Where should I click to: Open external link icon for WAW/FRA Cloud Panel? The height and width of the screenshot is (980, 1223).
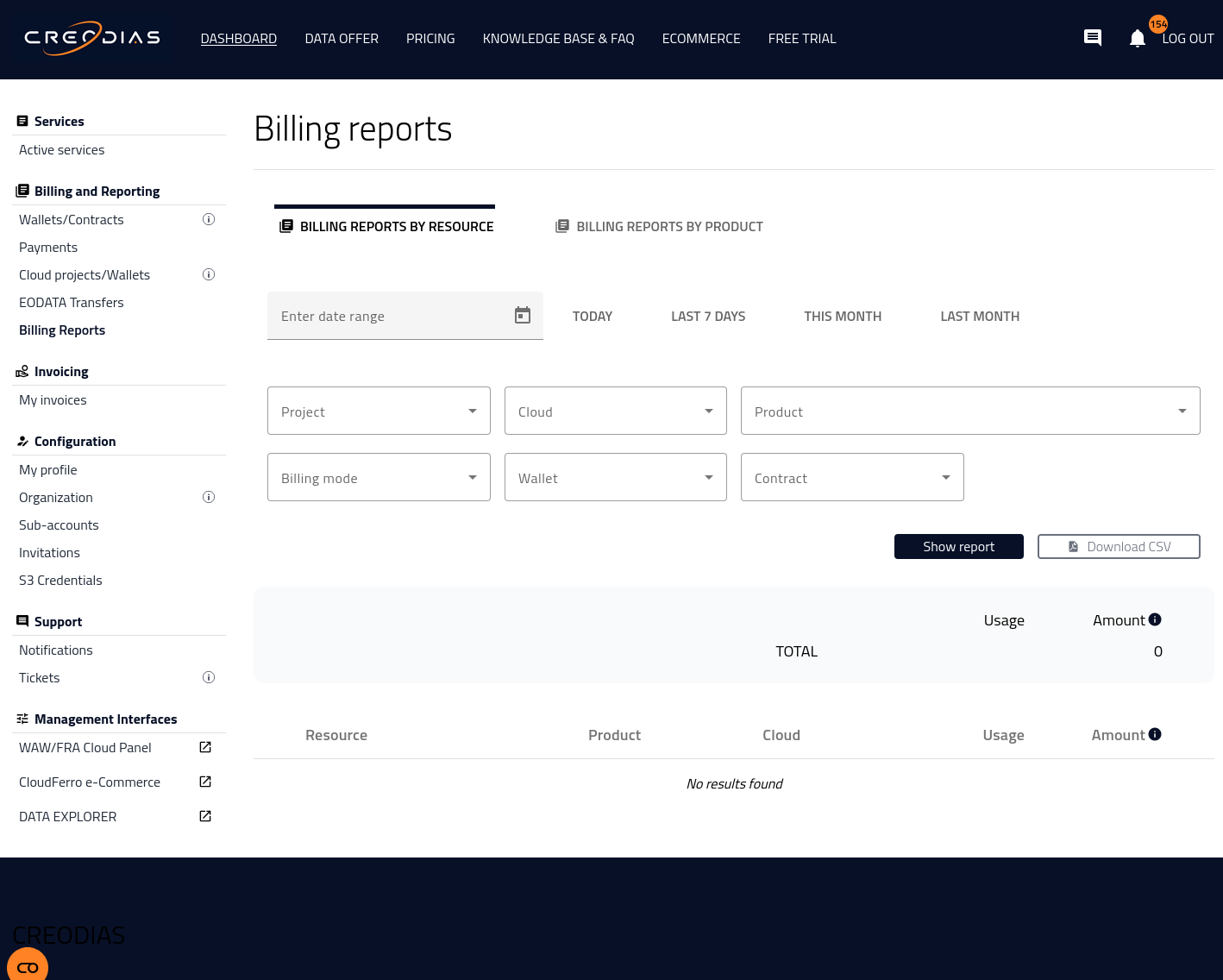pos(205,747)
